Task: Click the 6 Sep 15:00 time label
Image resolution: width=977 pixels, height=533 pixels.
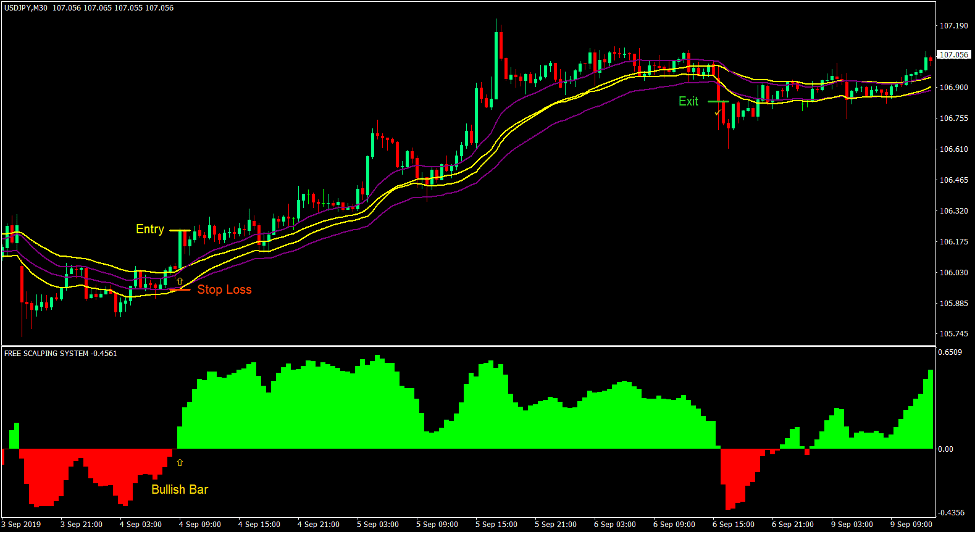Action: (x=732, y=524)
